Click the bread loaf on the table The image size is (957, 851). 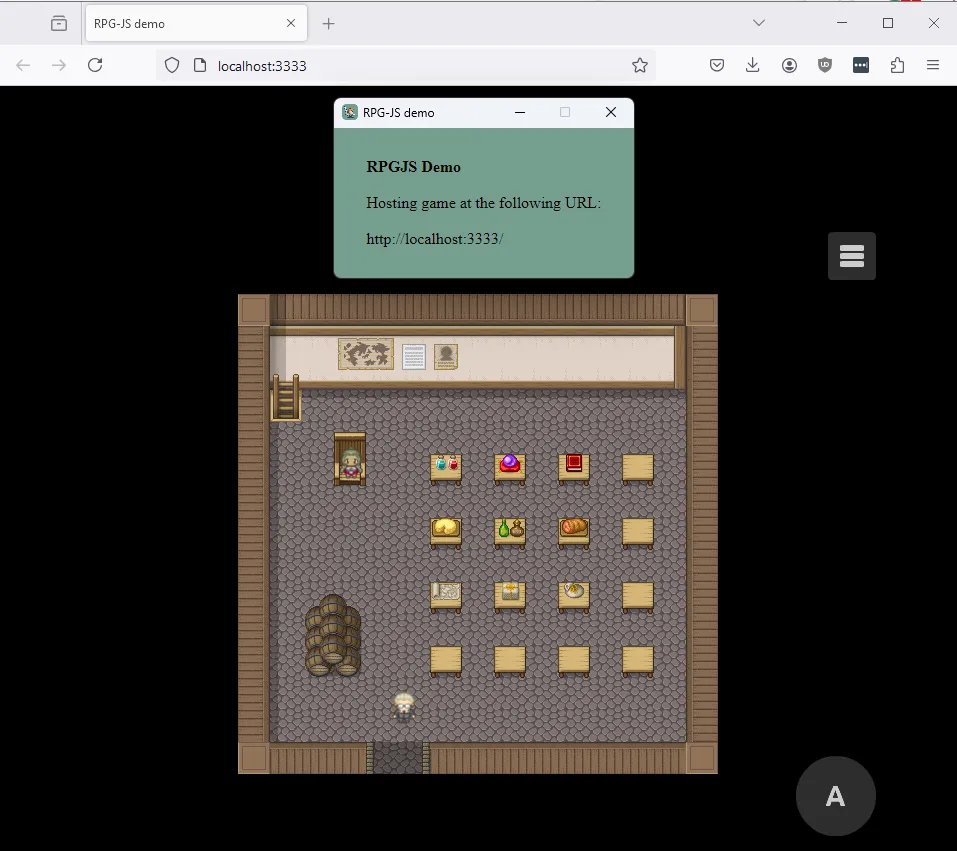[x=574, y=526]
